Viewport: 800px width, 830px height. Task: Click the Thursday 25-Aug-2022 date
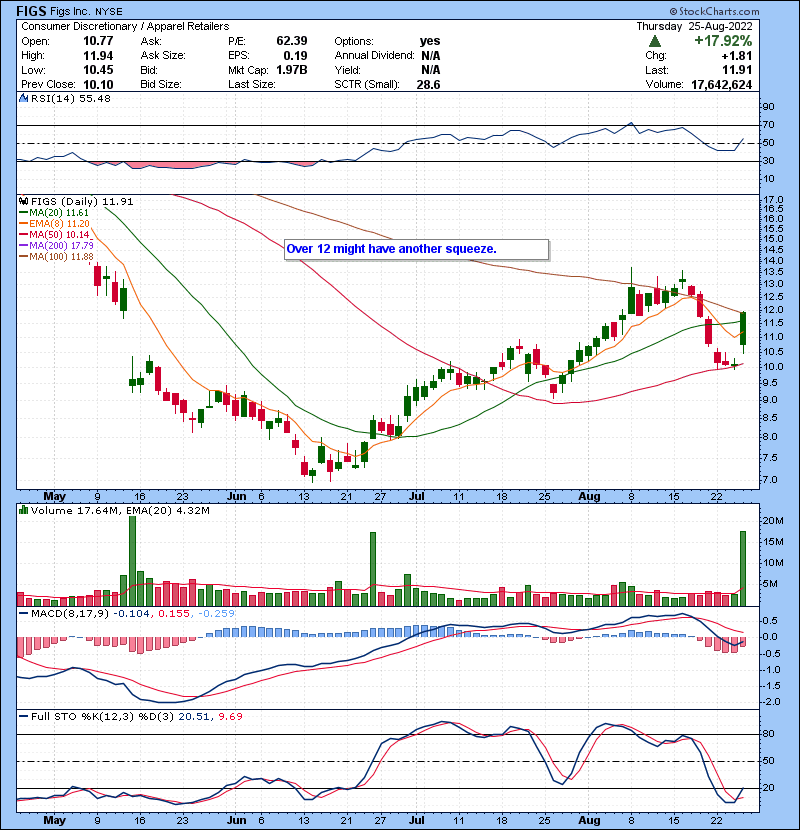(x=694, y=26)
